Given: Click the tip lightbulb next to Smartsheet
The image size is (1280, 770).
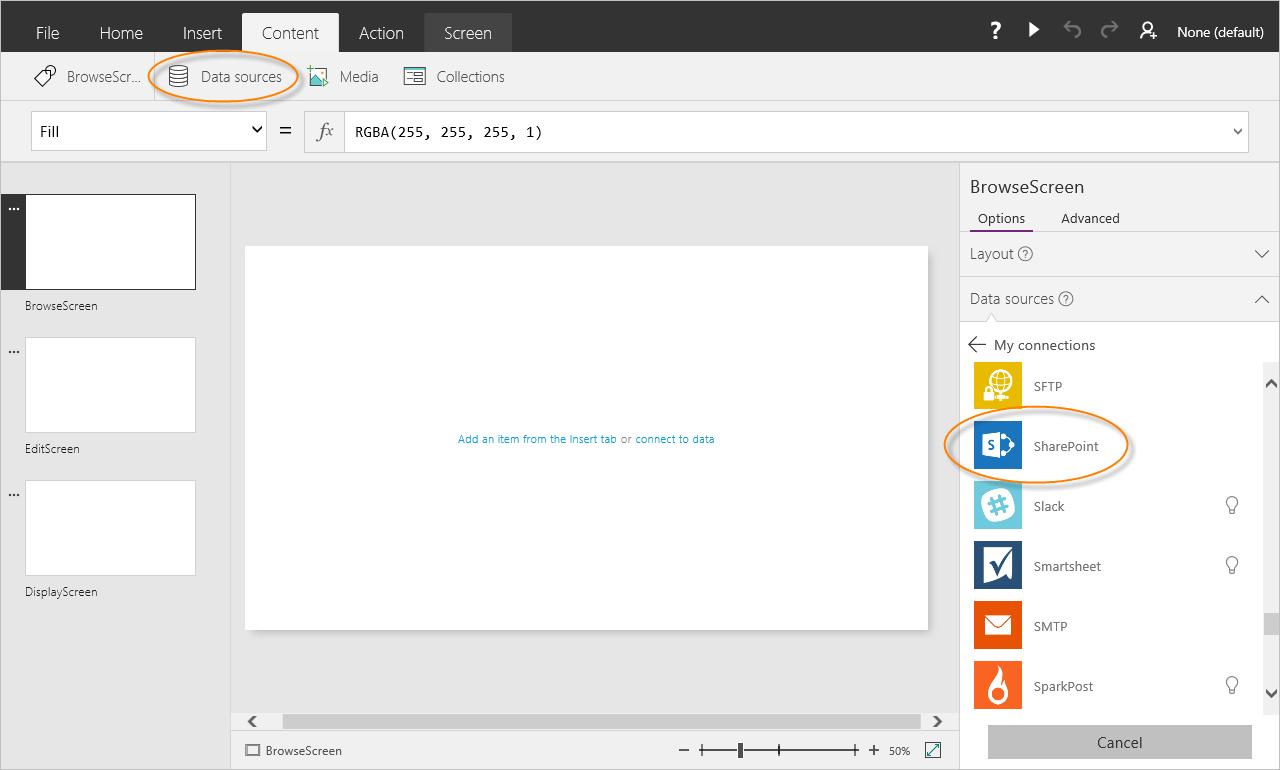Looking at the screenshot, I should [x=1231, y=565].
